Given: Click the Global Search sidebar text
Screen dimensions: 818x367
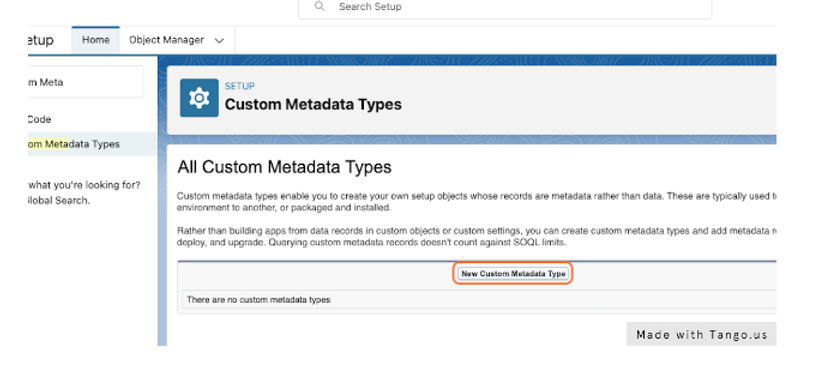Looking at the screenshot, I should tap(59, 200).
